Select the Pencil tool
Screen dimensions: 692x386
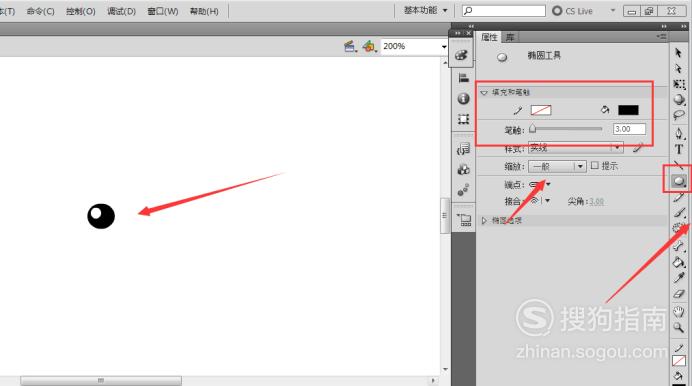coord(679,198)
